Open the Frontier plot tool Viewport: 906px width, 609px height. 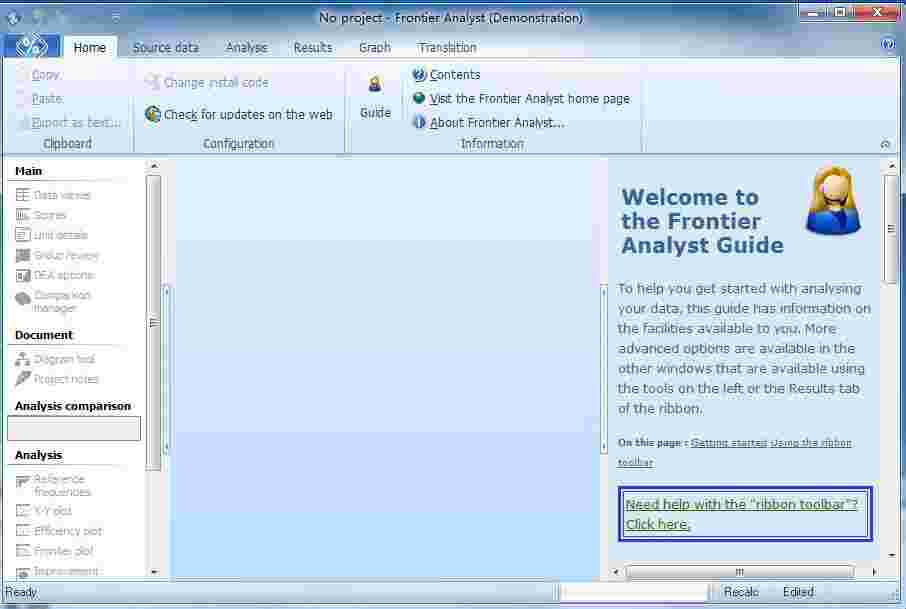[x=55, y=551]
